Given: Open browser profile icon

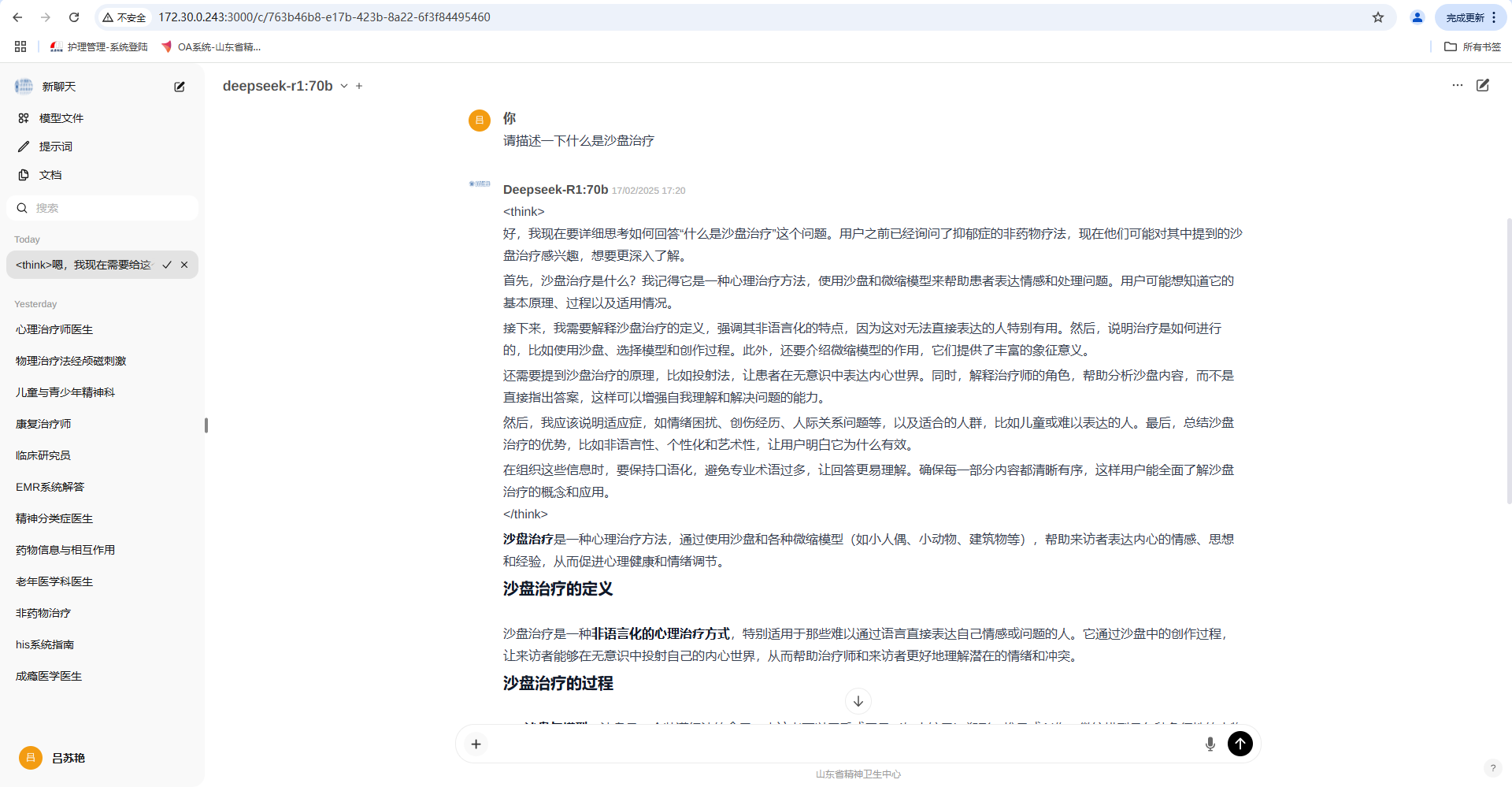Looking at the screenshot, I should [x=1417, y=17].
